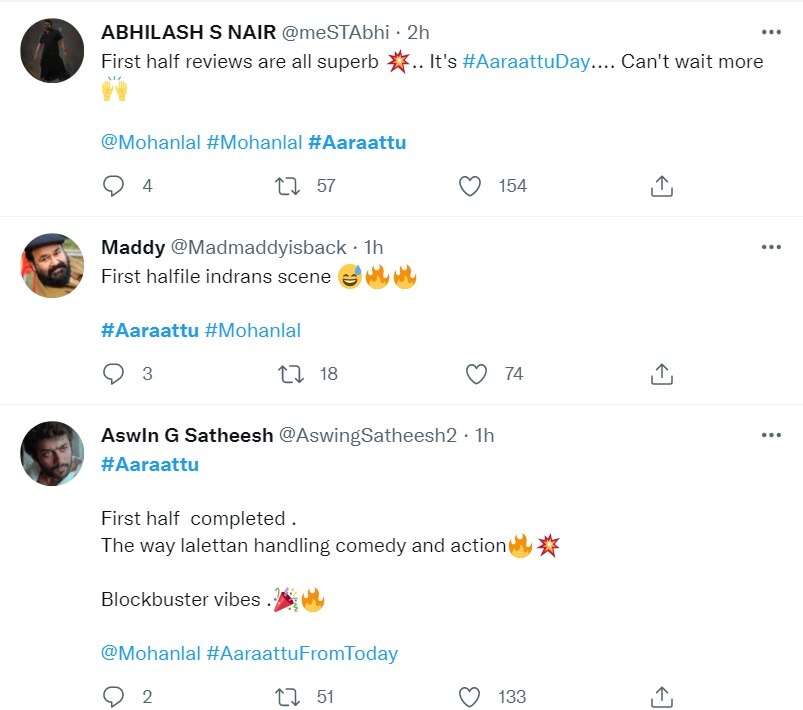Open more options on ABHILASH S NAIR's tweet

(771, 31)
